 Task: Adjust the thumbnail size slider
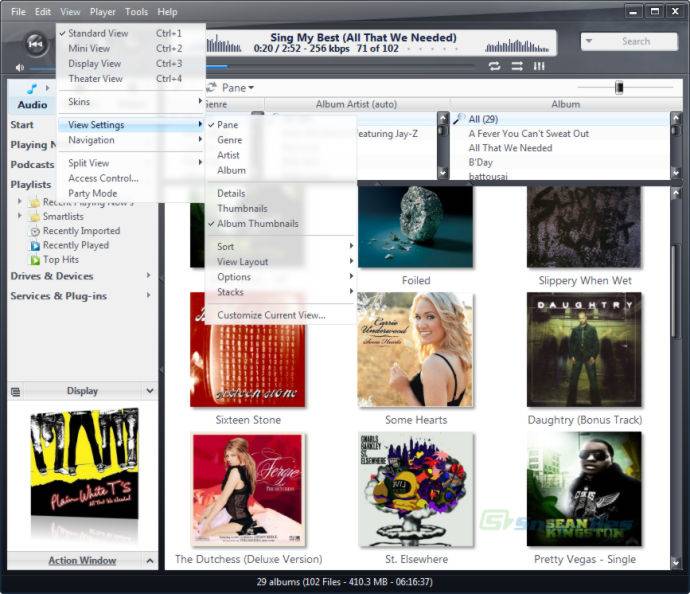pos(619,88)
